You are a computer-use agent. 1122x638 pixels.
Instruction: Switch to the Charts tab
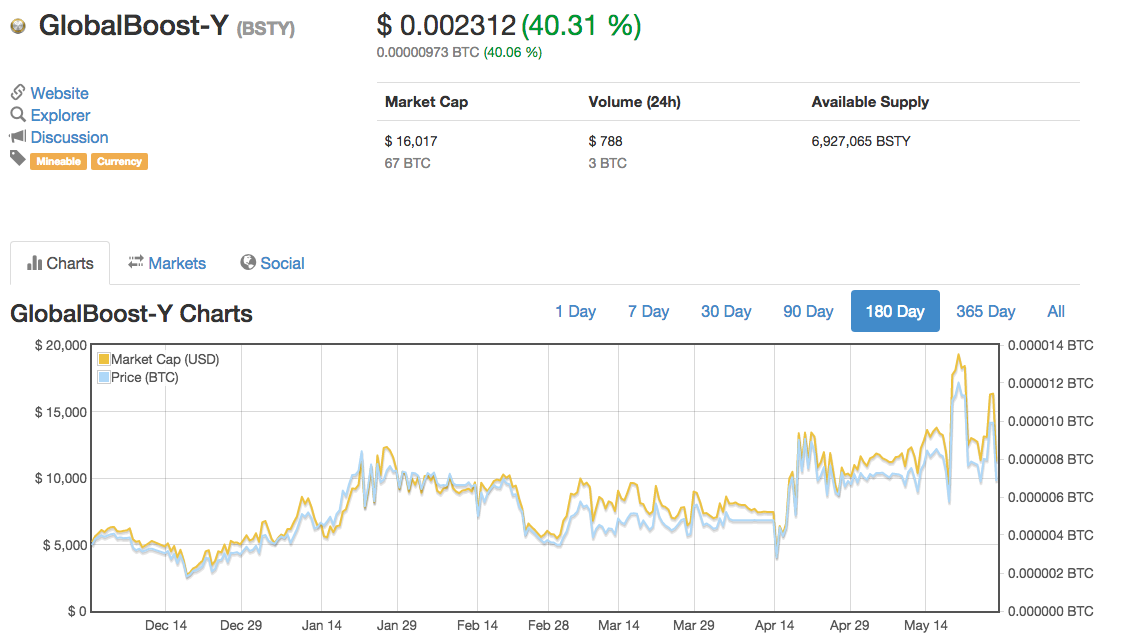60,263
